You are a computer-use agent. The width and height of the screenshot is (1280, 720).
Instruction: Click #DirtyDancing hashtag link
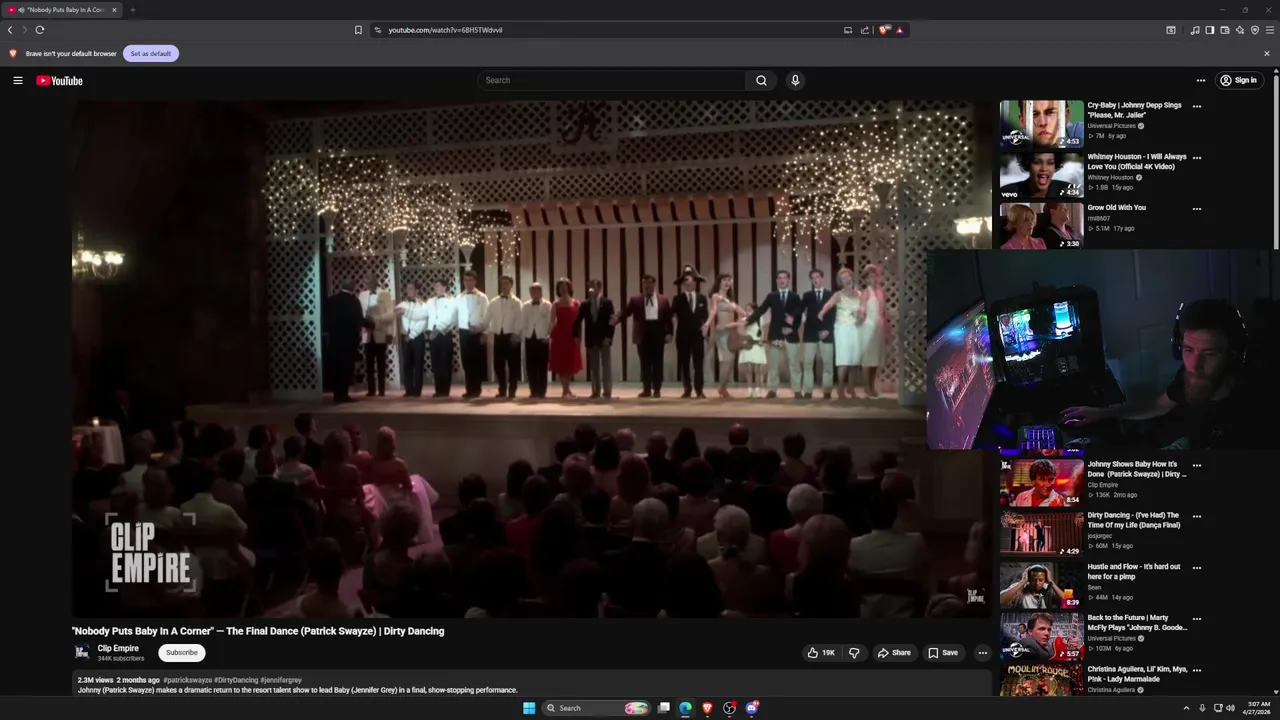pyautogui.click(x=236, y=680)
